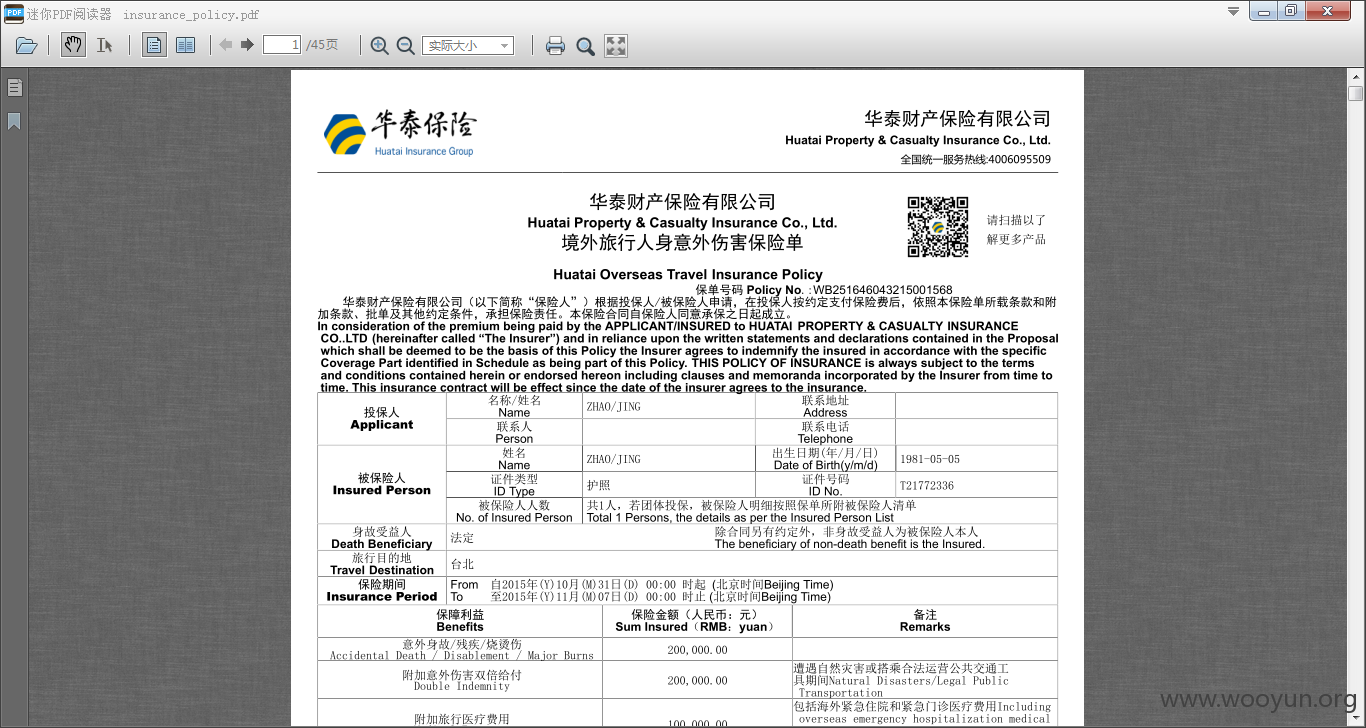
Task: Click 'Total 1 Persons' insured list text
Action: coord(740,517)
